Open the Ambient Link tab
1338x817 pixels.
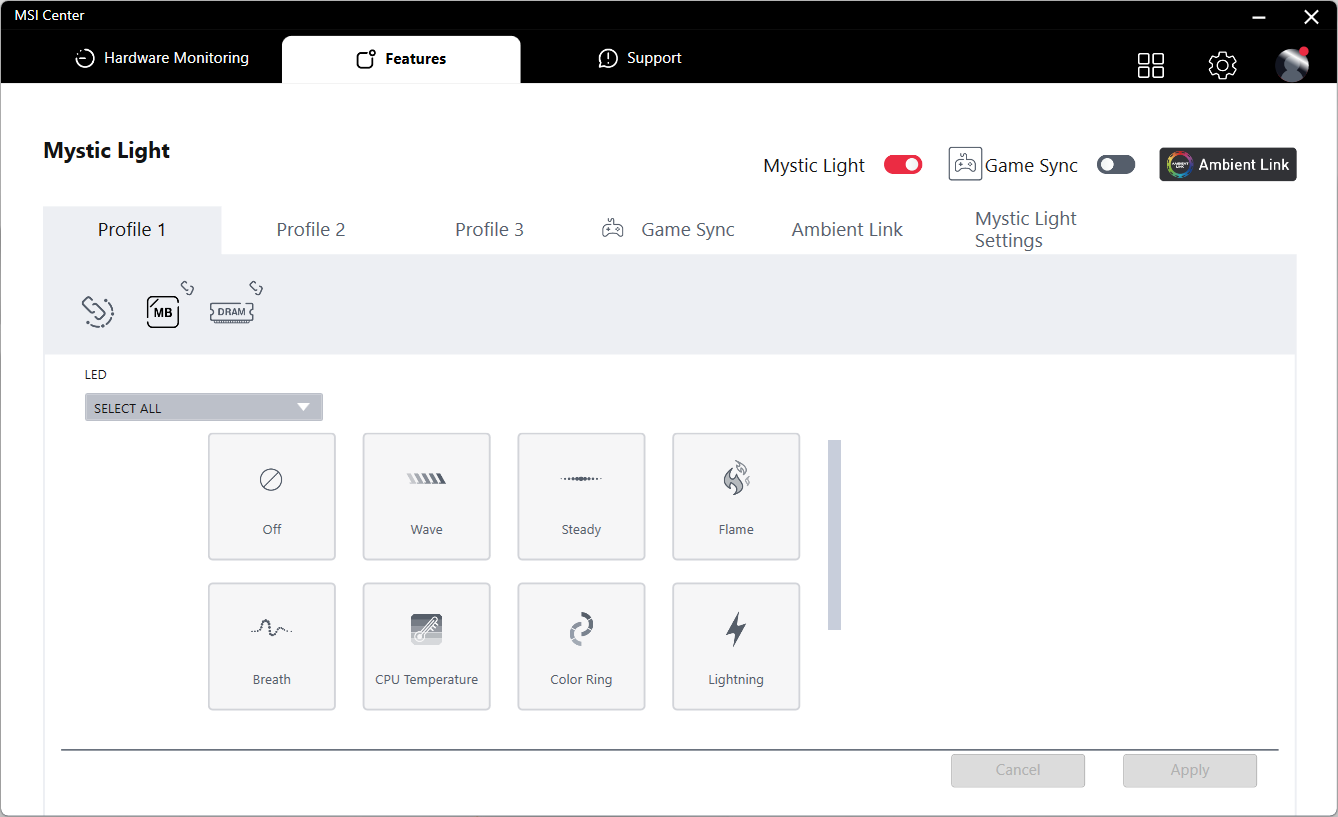click(x=847, y=230)
